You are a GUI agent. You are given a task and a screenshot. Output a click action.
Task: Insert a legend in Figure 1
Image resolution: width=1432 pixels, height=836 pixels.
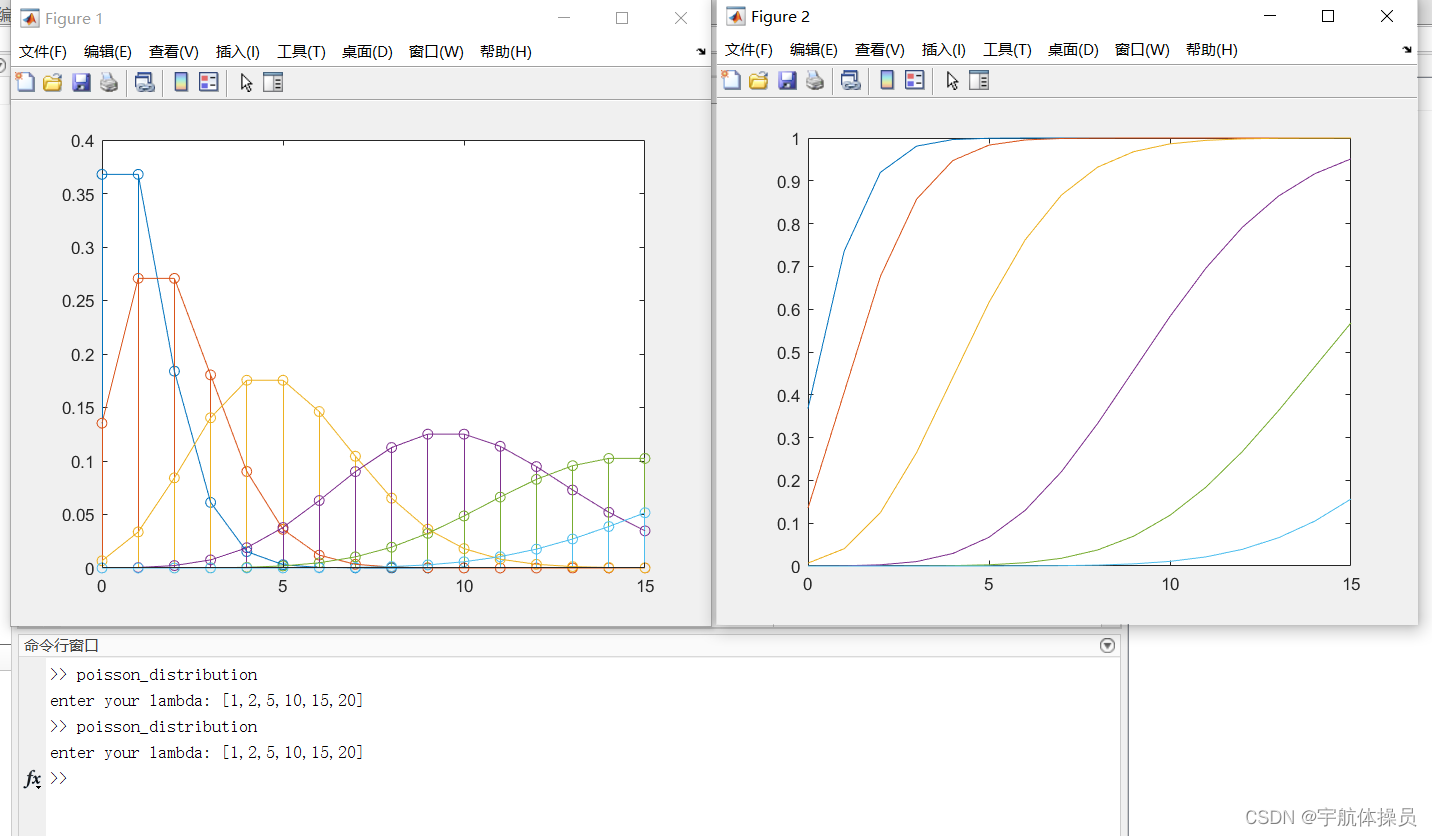coord(206,82)
